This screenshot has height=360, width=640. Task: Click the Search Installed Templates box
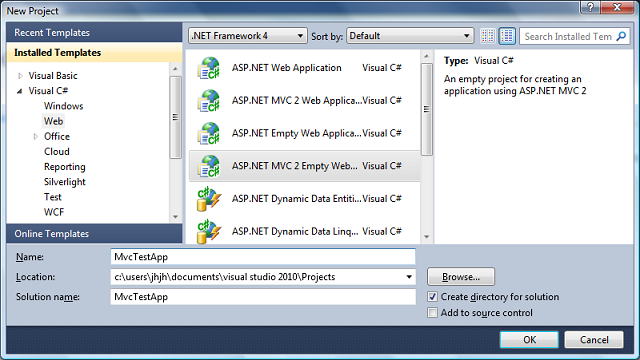pyautogui.click(x=575, y=36)
